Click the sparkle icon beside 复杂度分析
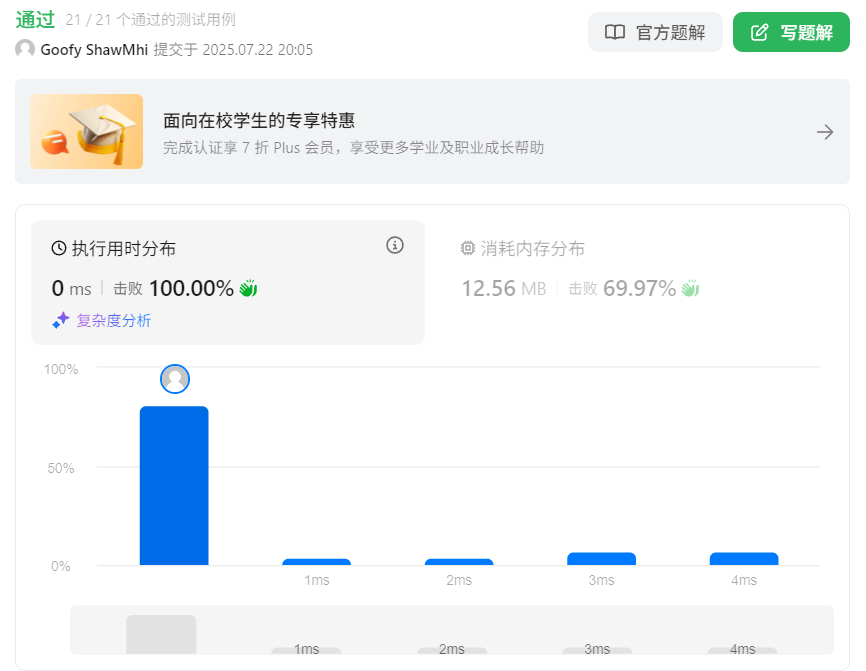866x671 pixels. 61,320
